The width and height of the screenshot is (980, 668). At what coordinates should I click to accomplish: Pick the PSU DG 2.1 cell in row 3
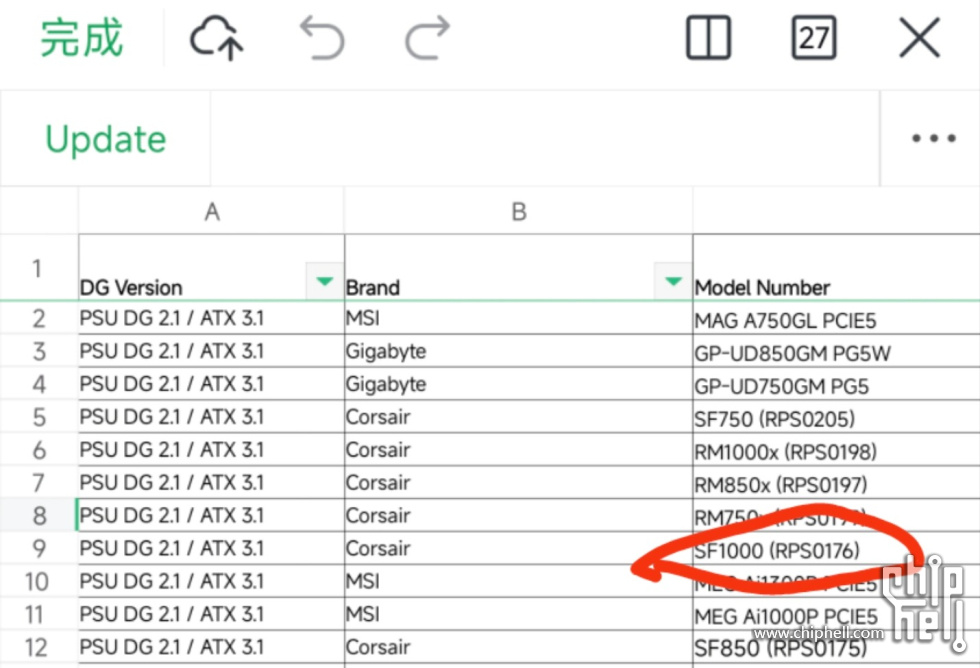click(x=212, y=351)
